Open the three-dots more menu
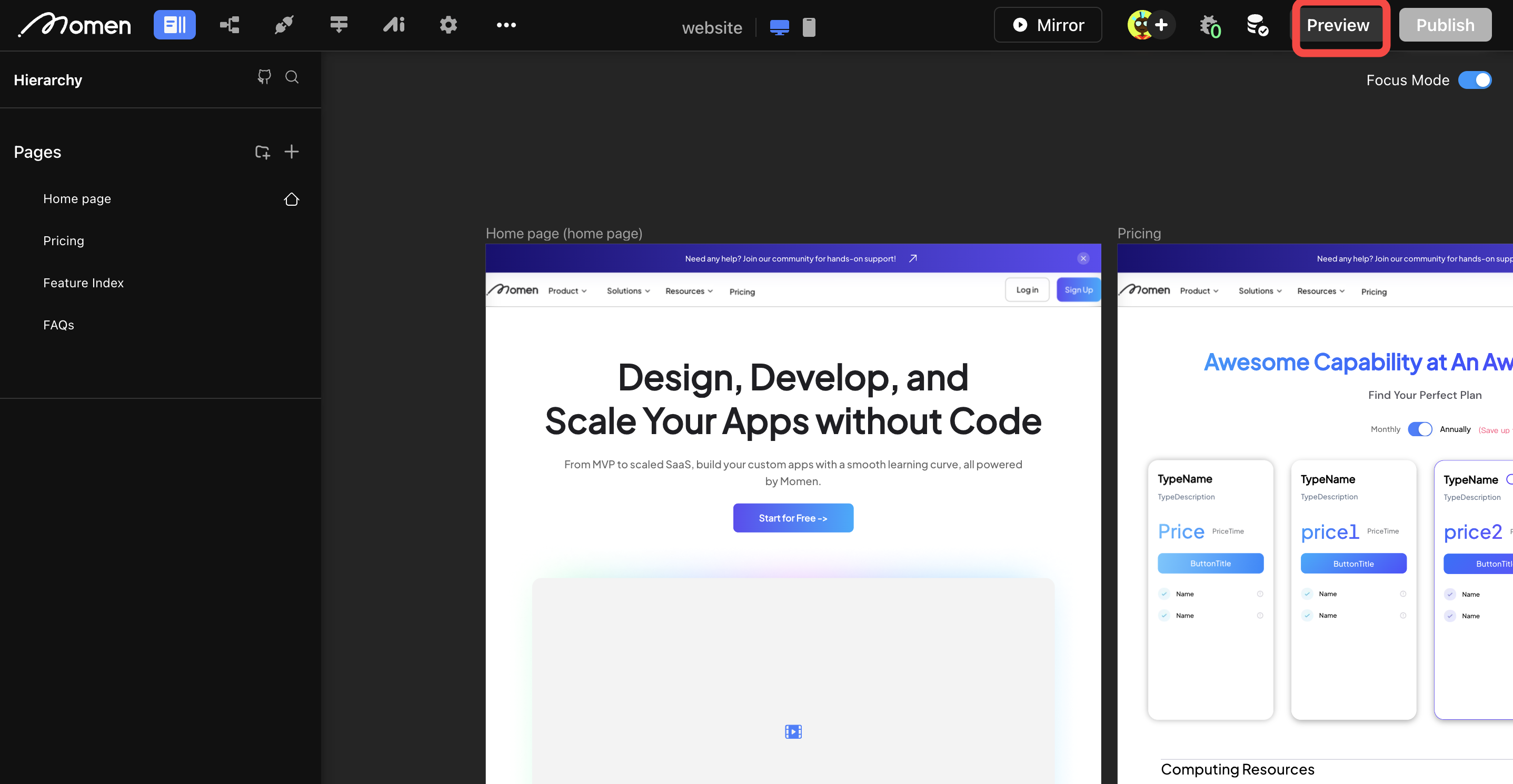The image size is (1513, 784). point(506,25)
